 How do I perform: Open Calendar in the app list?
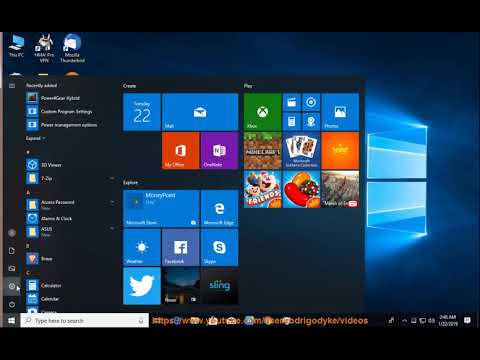tap(71, 299)
